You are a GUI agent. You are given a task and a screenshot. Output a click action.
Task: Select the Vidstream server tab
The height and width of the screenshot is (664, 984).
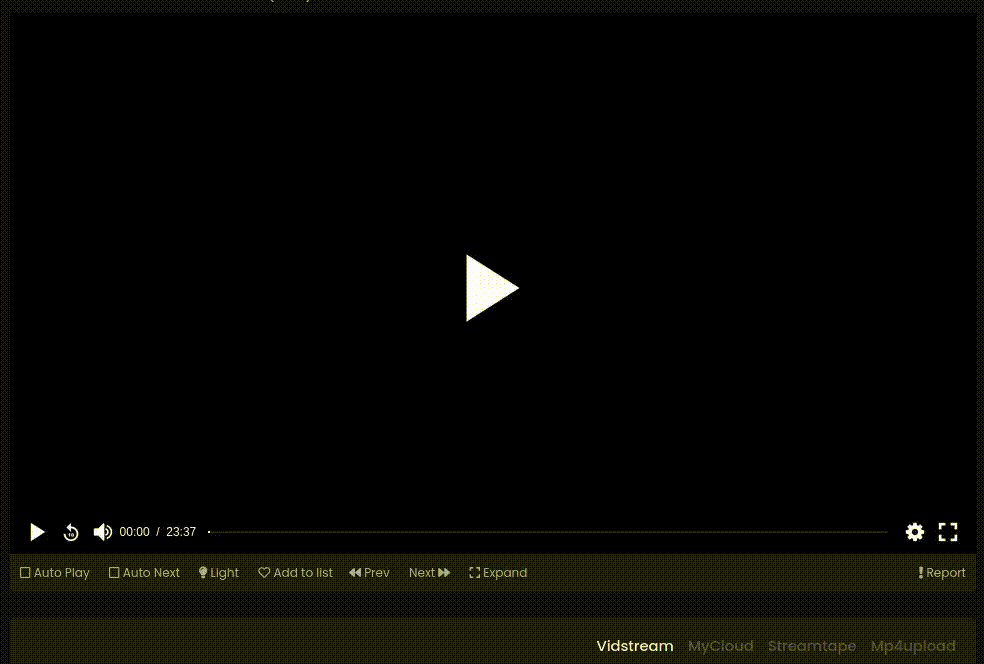tap(634, 646)
